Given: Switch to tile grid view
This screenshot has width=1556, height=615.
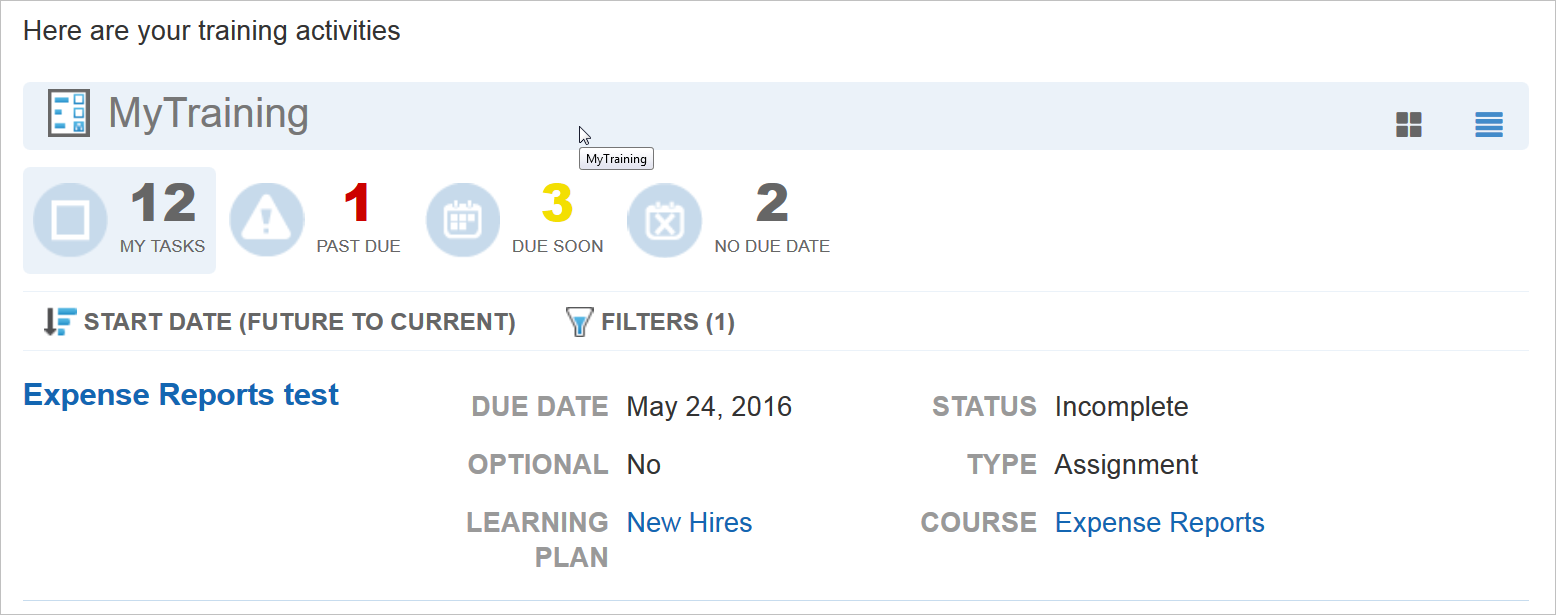Looking at the screenshot, I should coord(1408,125).
